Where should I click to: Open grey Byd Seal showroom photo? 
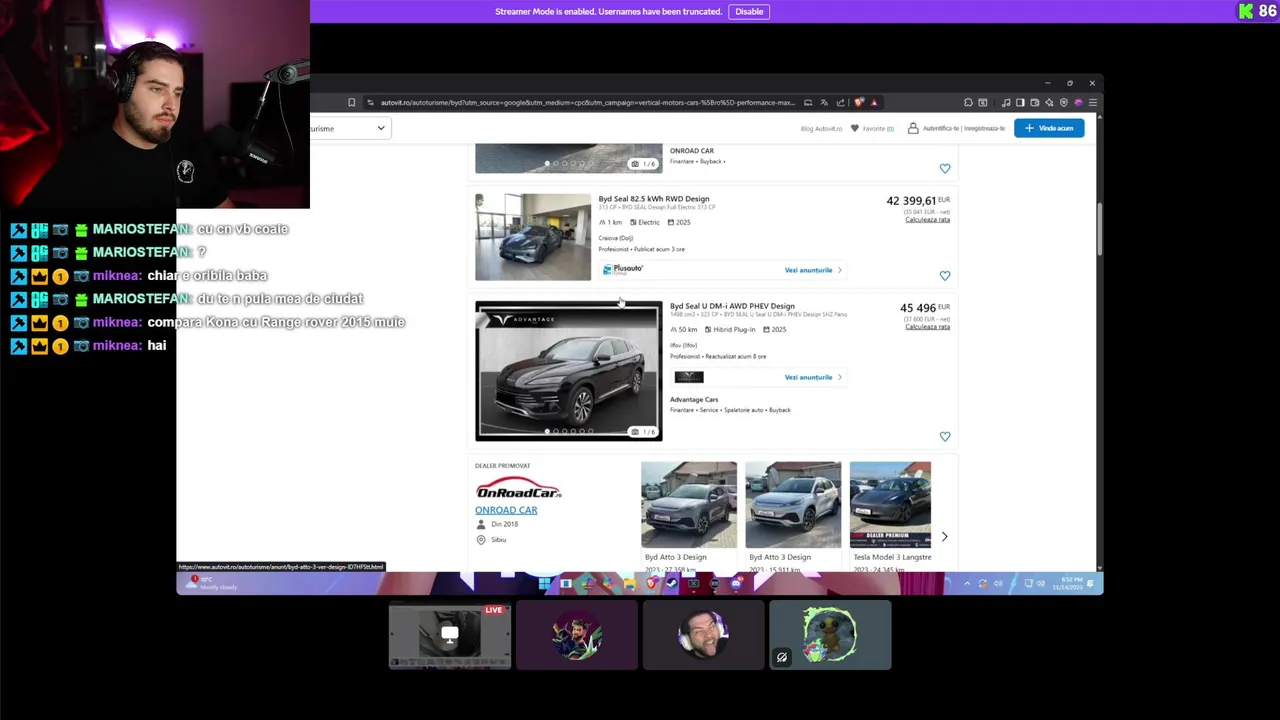pyautogui.click(x=533, y=237)
